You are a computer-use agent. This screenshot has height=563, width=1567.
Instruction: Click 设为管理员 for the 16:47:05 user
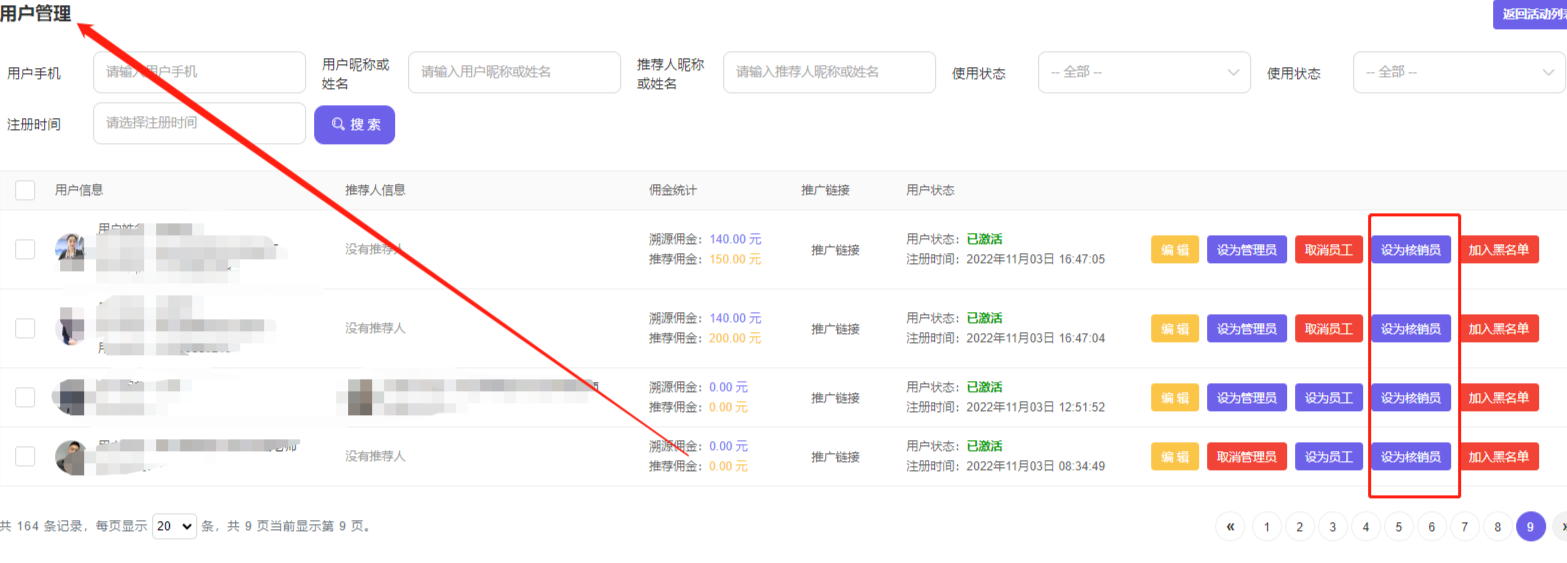(x=1246, y=250)
